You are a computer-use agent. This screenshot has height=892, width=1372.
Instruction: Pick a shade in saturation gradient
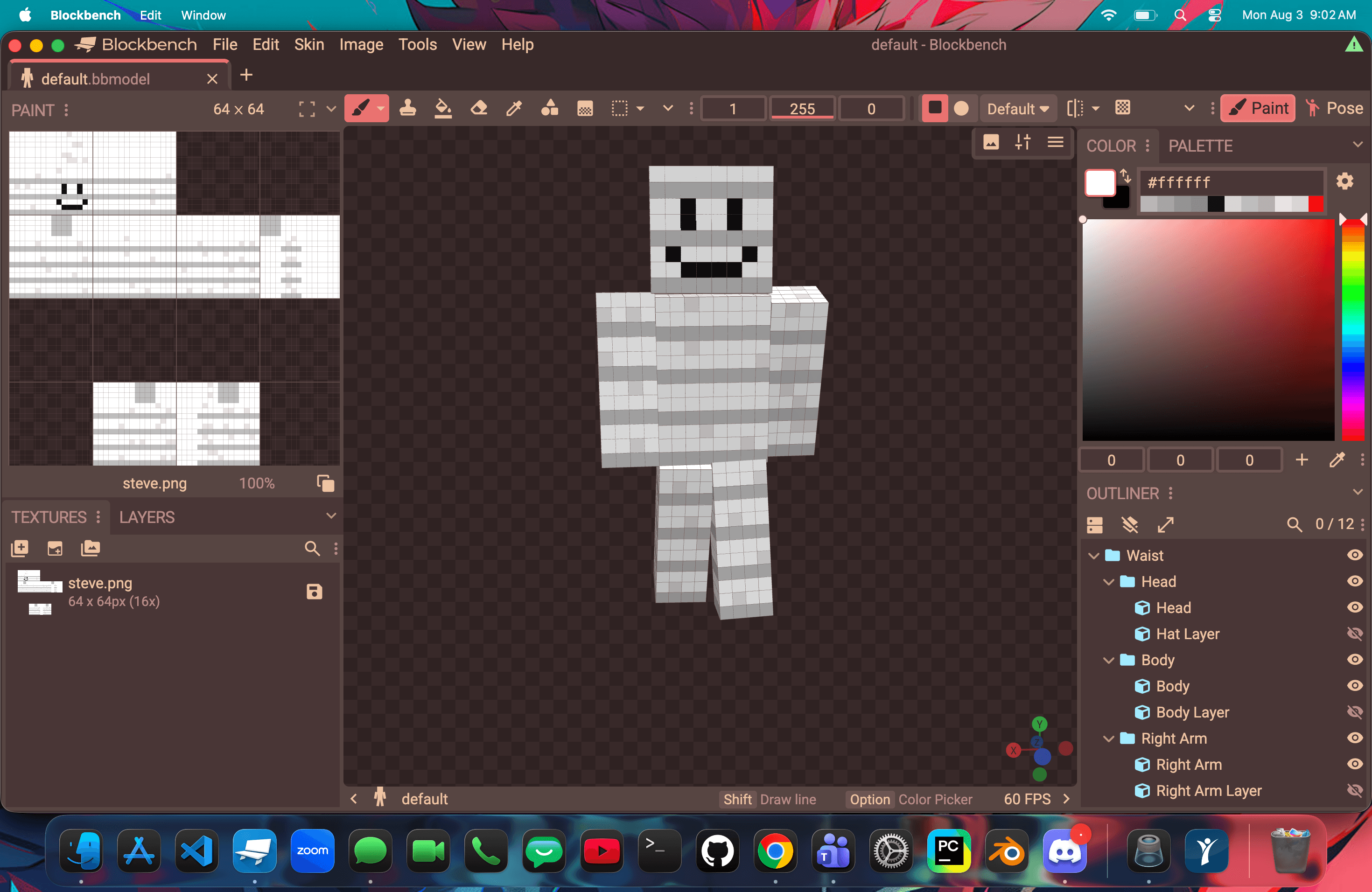(x=1208, y=330)
